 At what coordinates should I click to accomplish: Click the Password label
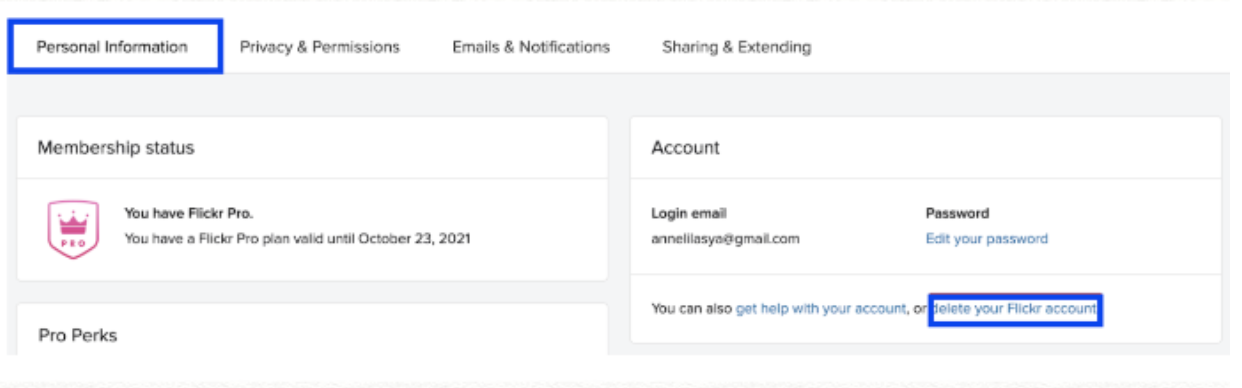957,213
